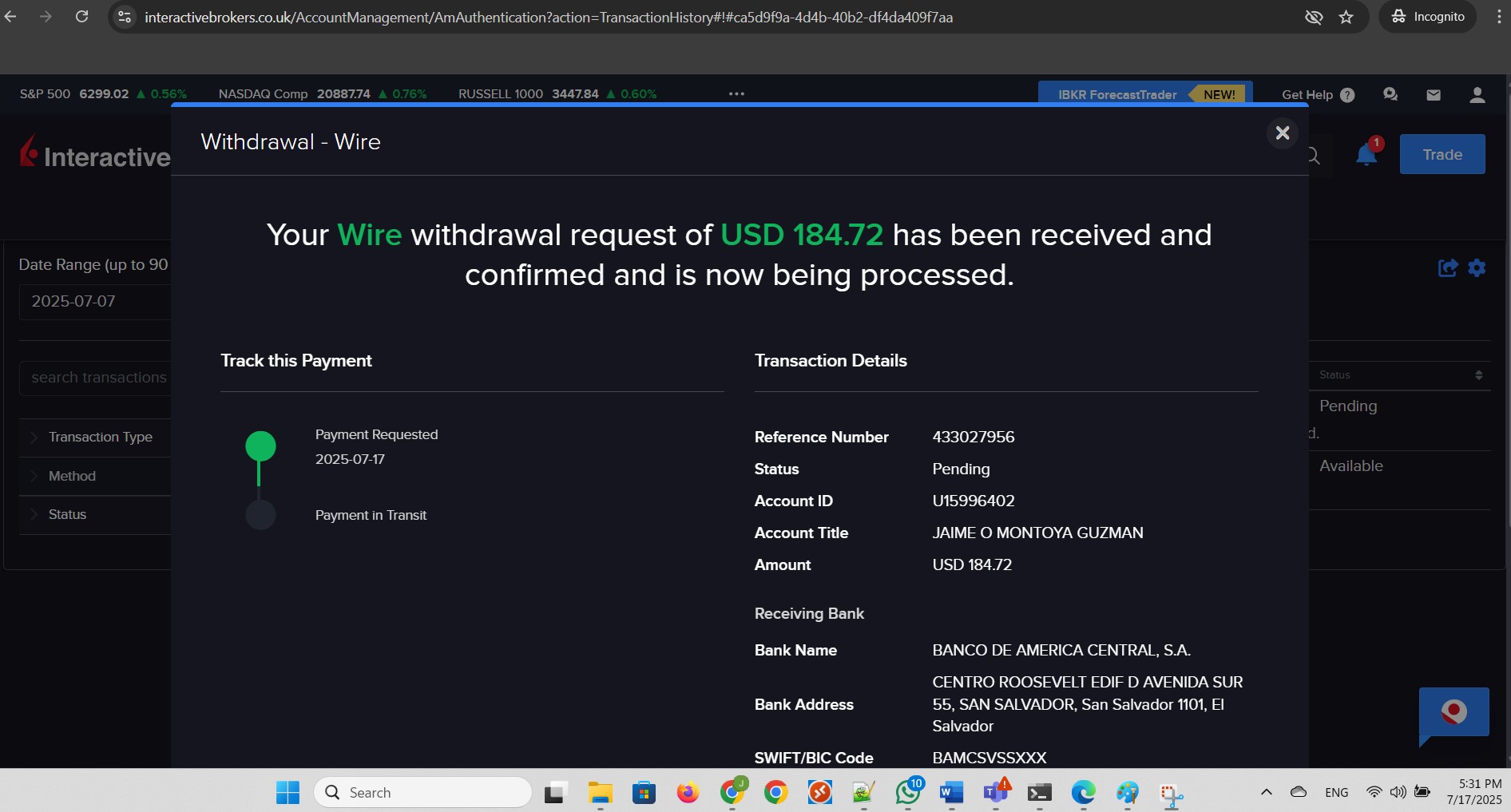This screenshot has width=1511, height=812.
Task: Open the site information icon in address bar
Action: point(125,17)
